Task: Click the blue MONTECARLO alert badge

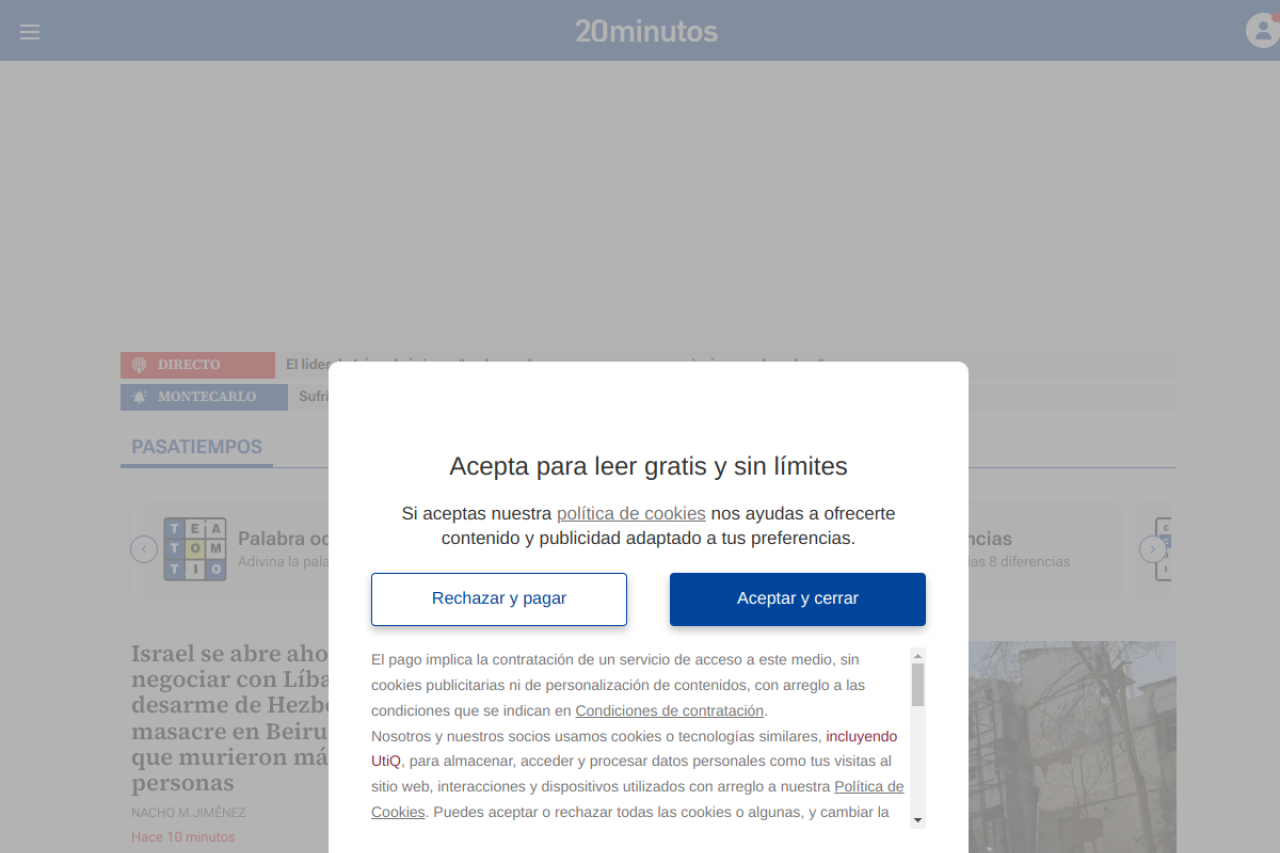Action: coord(204,397)
